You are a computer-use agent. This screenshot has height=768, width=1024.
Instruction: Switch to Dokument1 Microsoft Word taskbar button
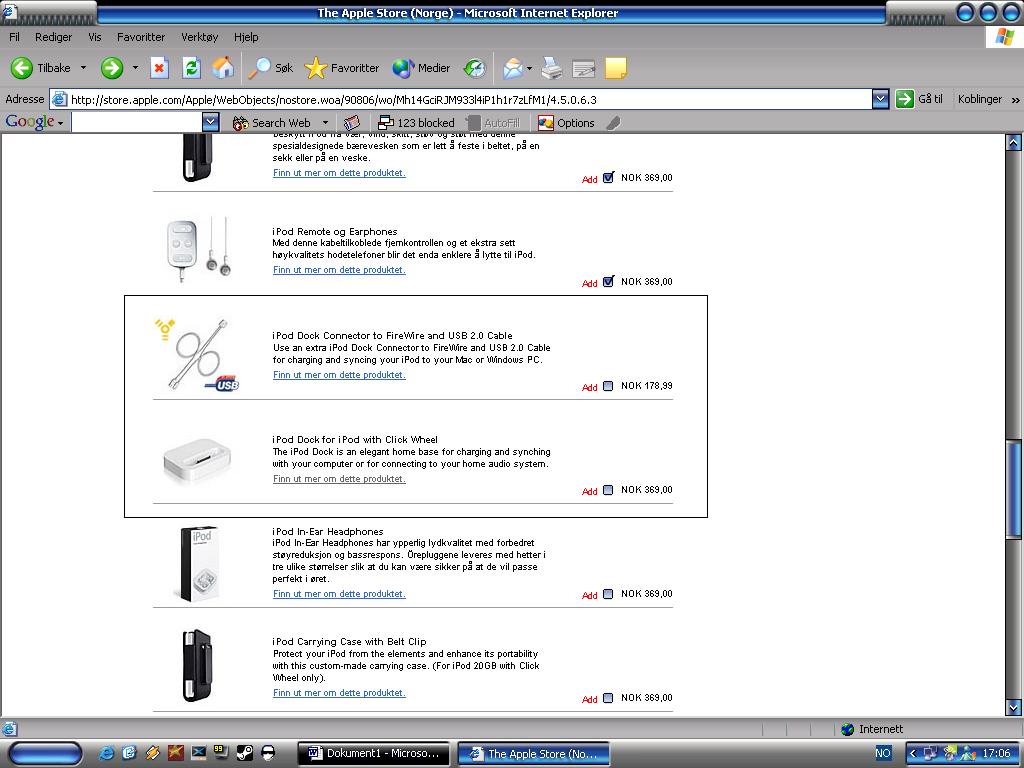[374, 754]
